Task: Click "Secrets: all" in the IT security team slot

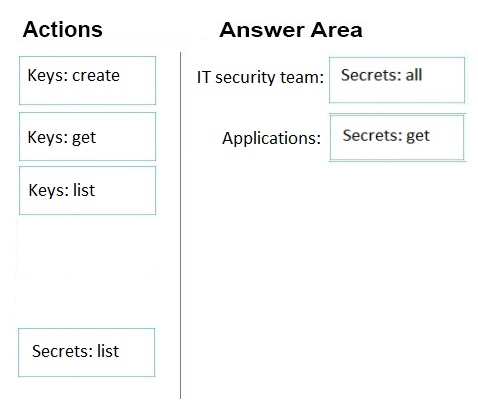Action: click(397, 80)
